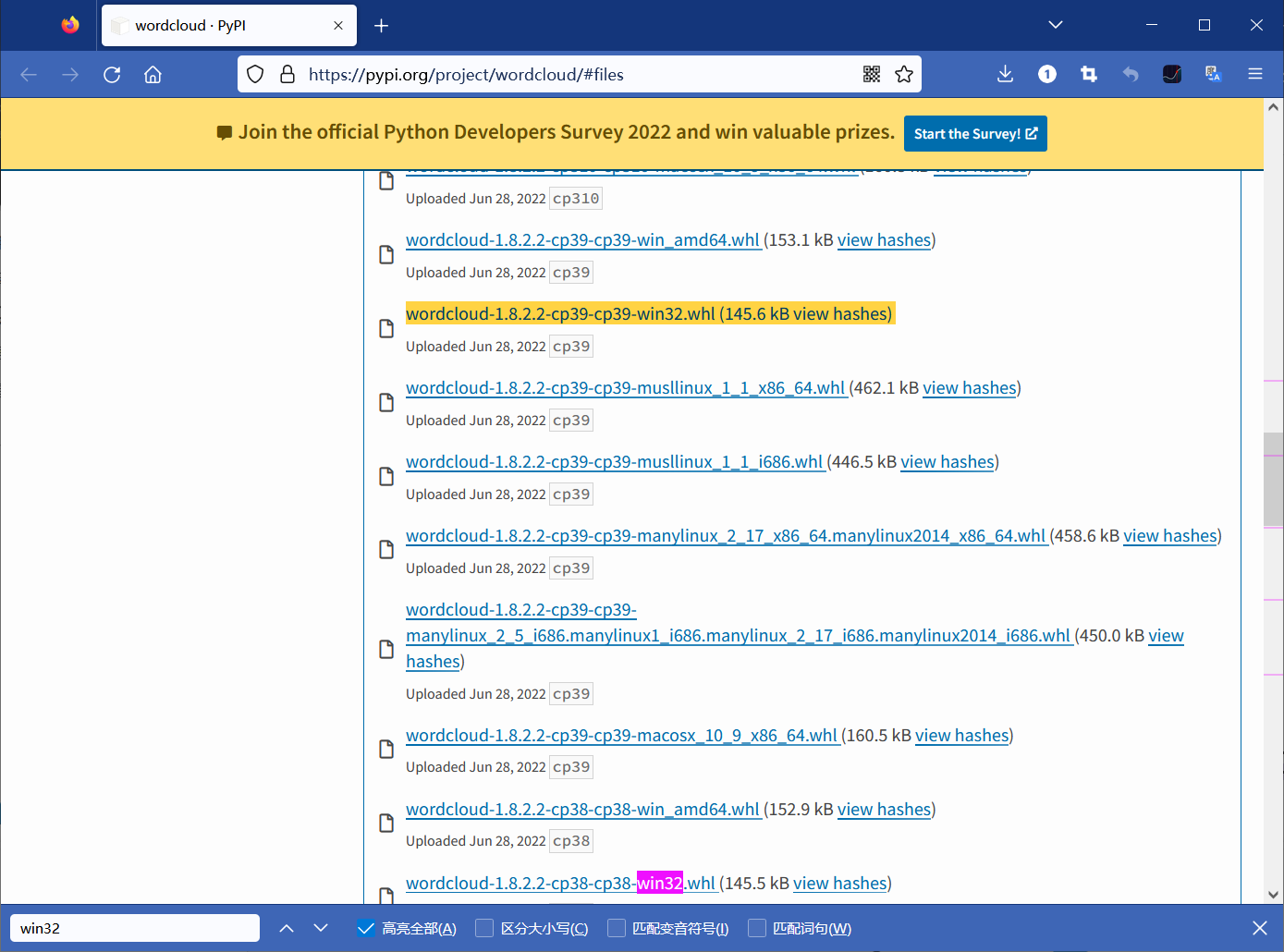Viewport: 1284px width, 952px height.
Task: Click the tracking protection shield icon
Action: point(256,75)
